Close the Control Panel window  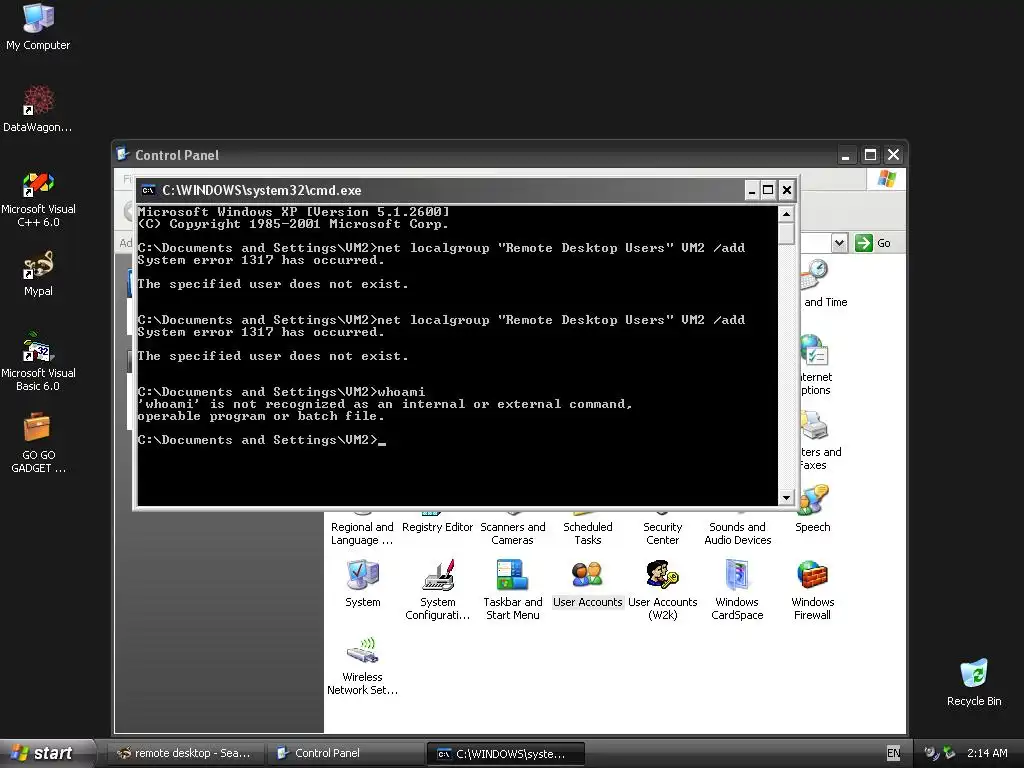[893, 155]
